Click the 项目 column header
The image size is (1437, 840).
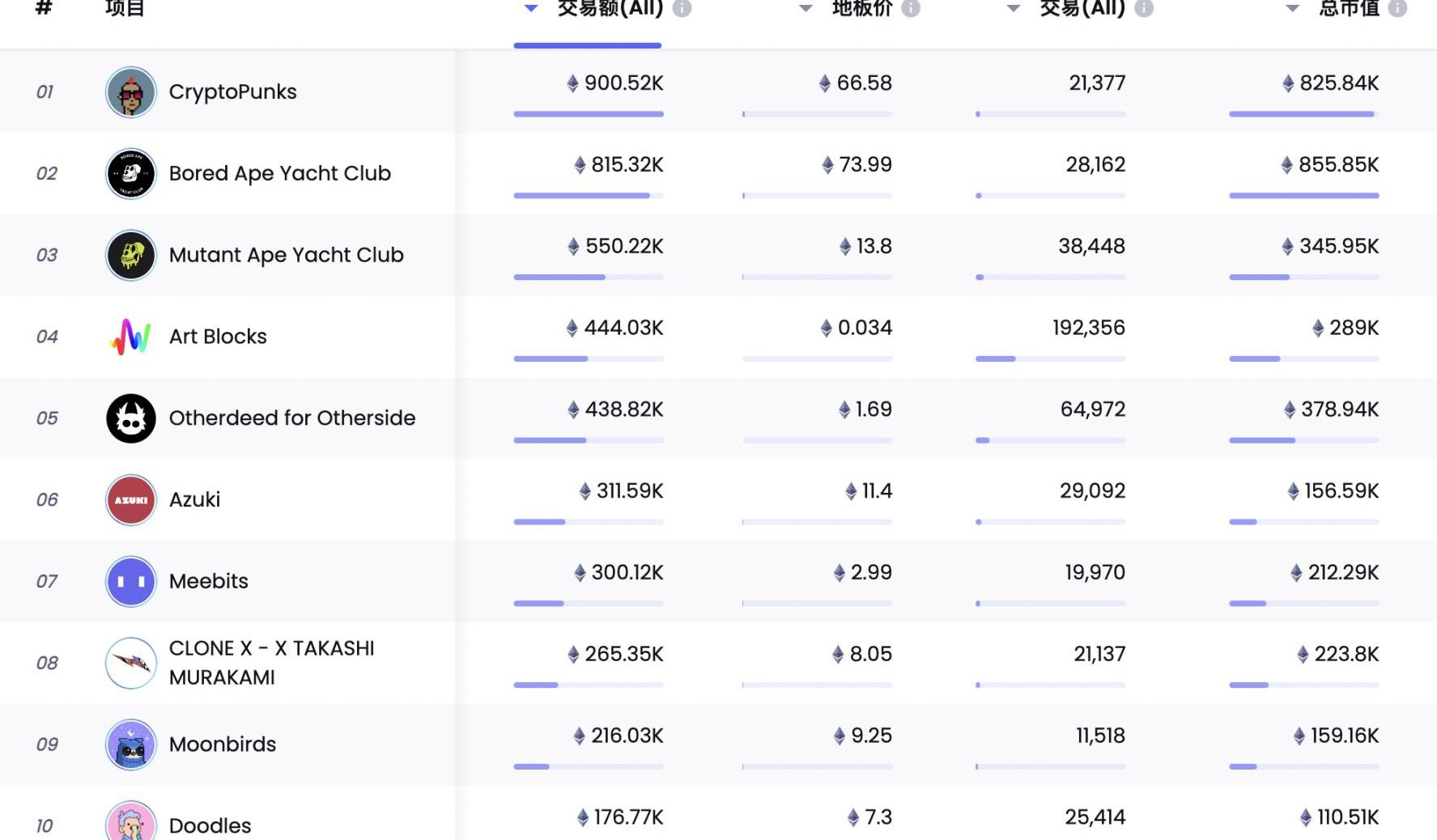[x=125, y=8]
